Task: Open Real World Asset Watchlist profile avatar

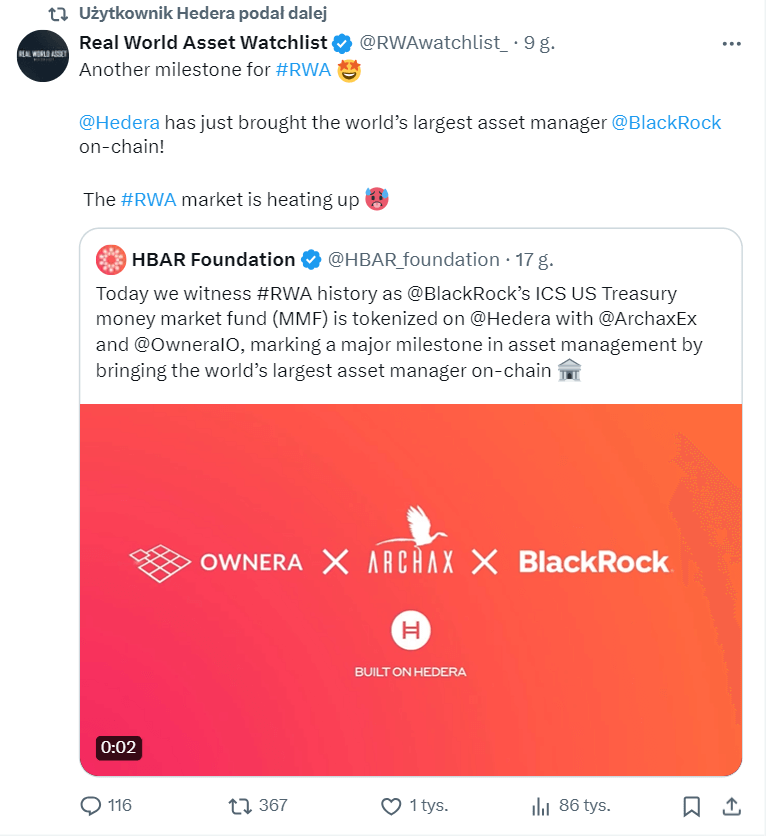Action: coord(43,56)
